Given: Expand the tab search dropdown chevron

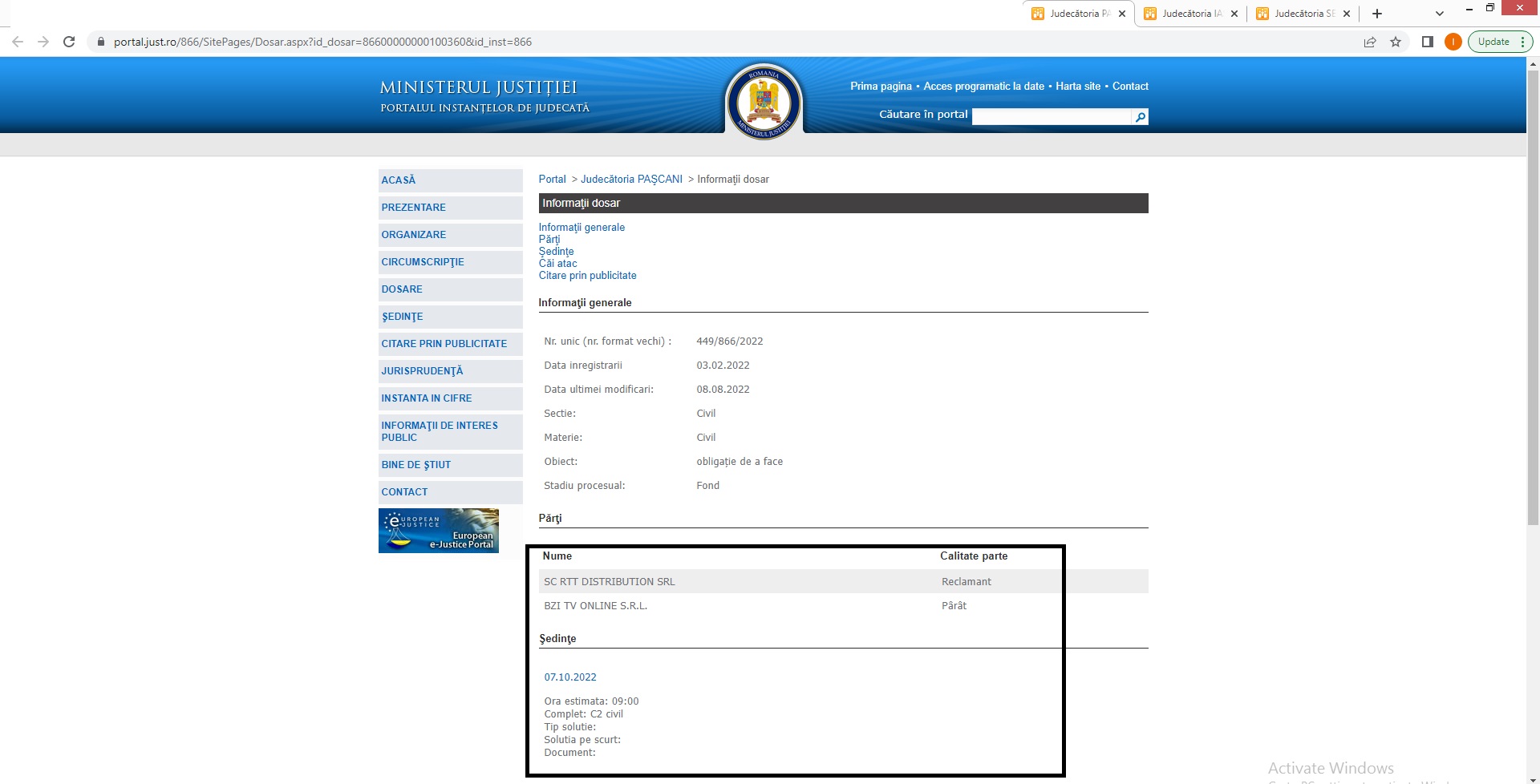Looking at the screenshot, I should tap(1440, 14).
